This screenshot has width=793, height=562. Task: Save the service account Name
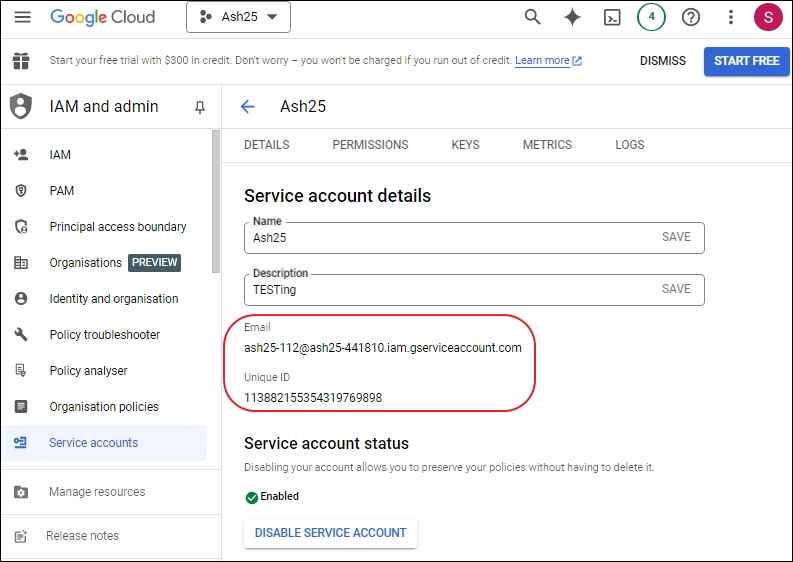pyautogui.click(x=676, y=237)
